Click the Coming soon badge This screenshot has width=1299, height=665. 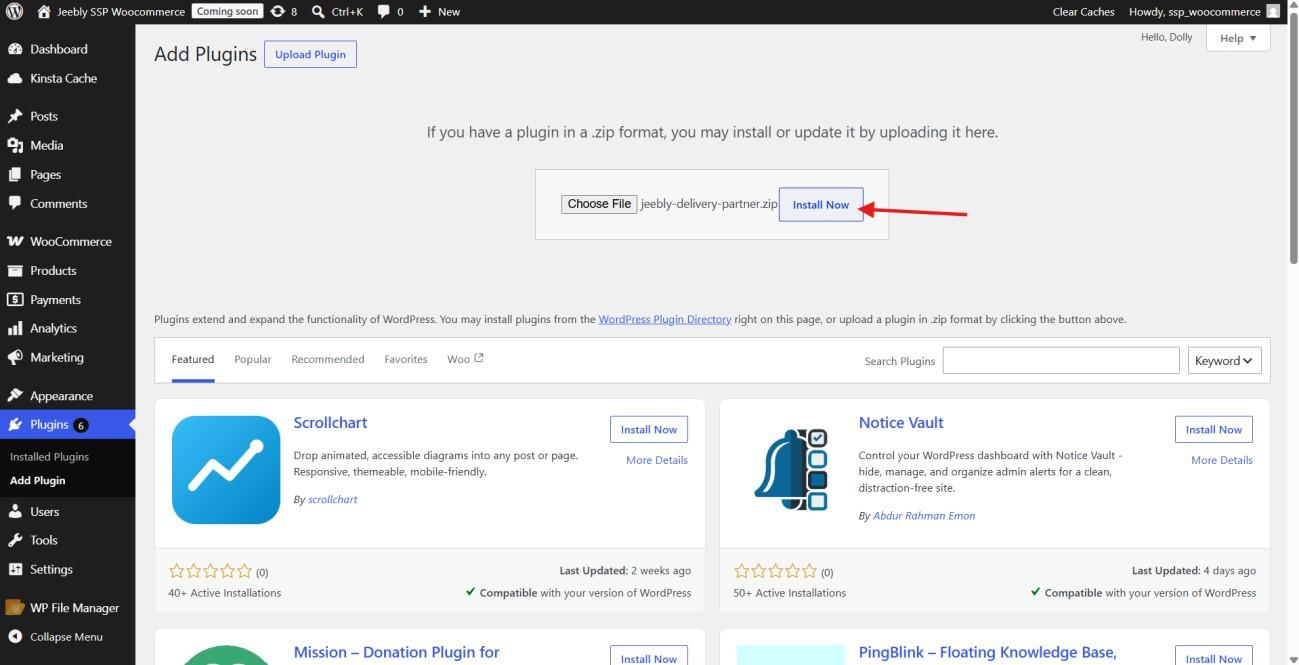[226, 12]
